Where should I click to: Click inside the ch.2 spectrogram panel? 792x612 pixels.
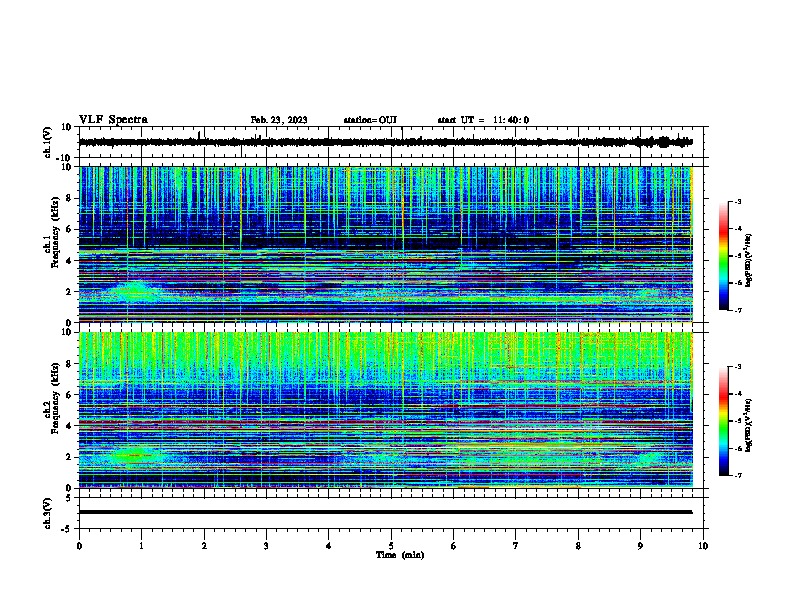(386, 410)
